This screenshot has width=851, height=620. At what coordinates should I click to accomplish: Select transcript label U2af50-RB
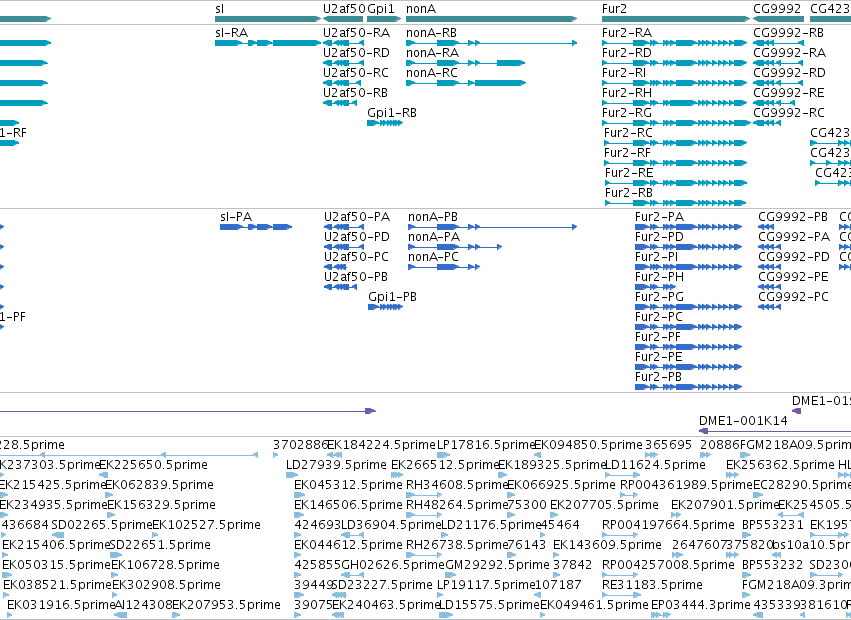pyautogui.click(x=355, y=93)
